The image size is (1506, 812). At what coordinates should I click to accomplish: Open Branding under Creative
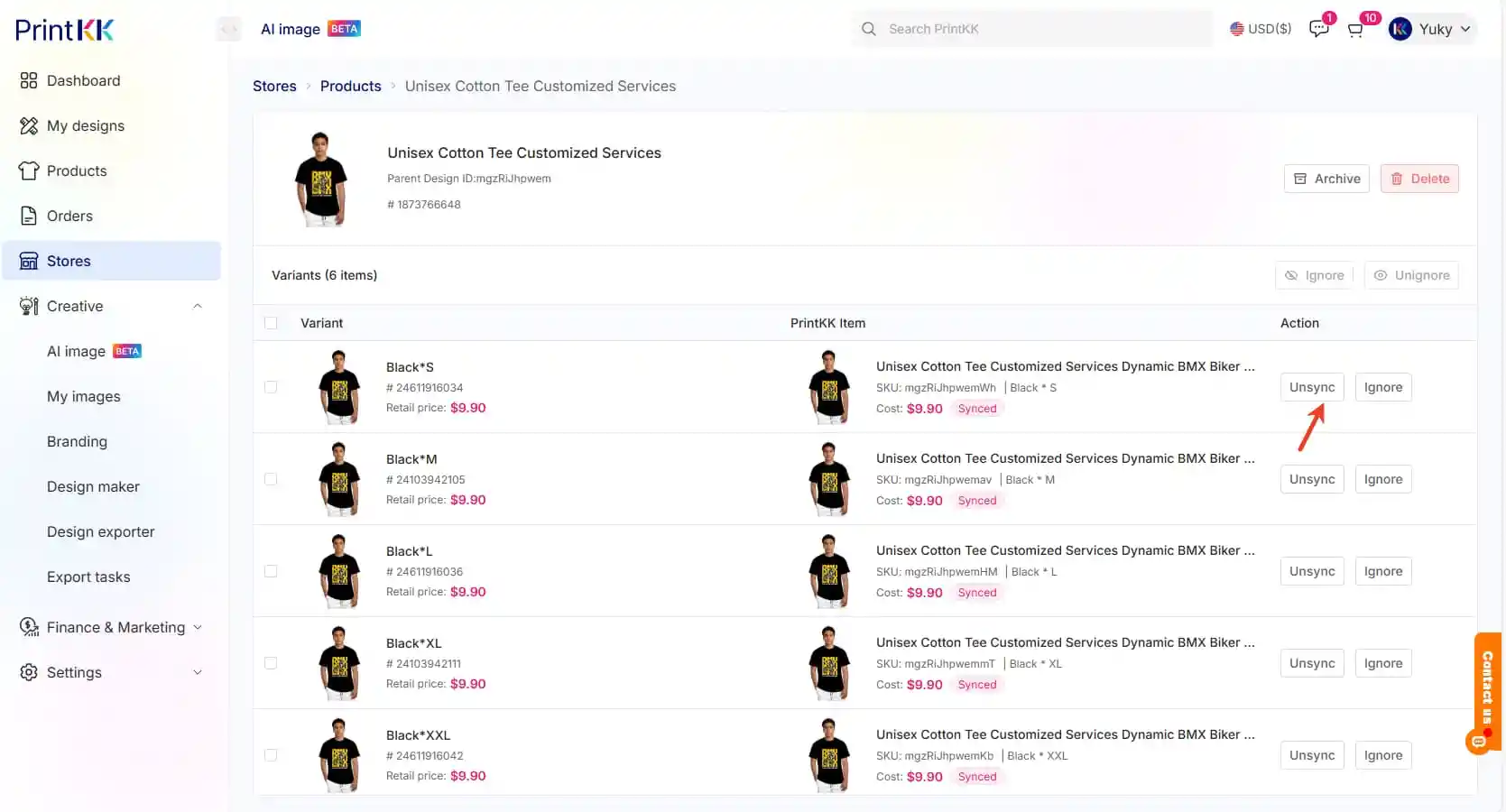point(77,441)
